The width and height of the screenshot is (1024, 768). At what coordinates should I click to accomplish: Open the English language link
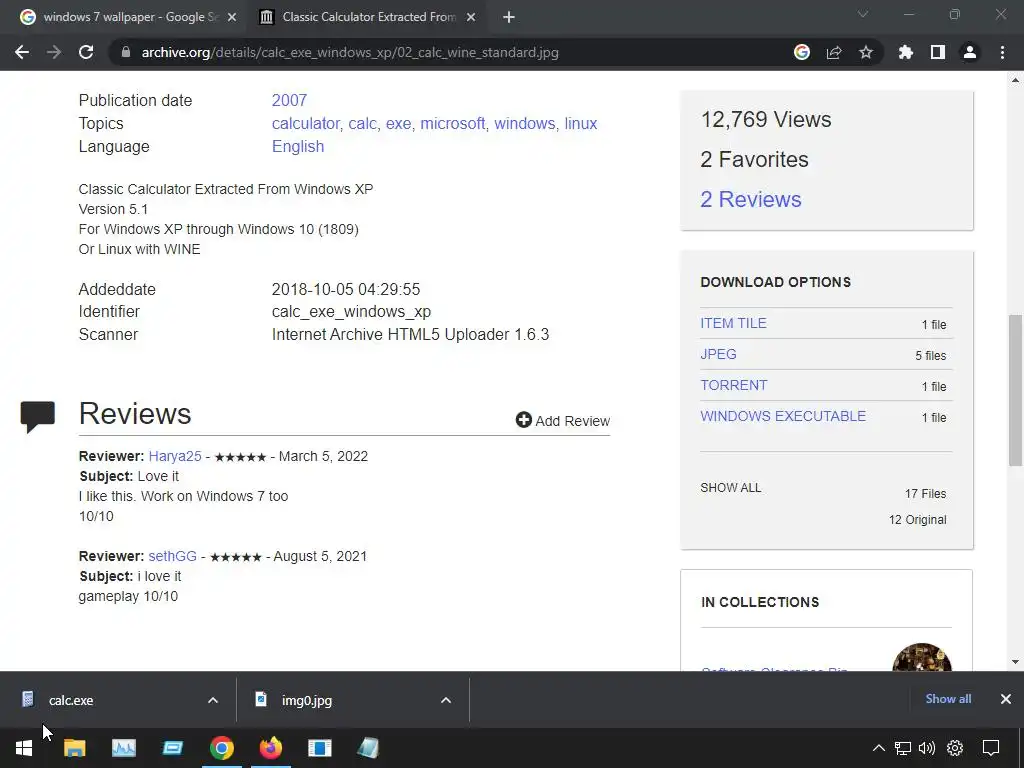click(298, 146)
